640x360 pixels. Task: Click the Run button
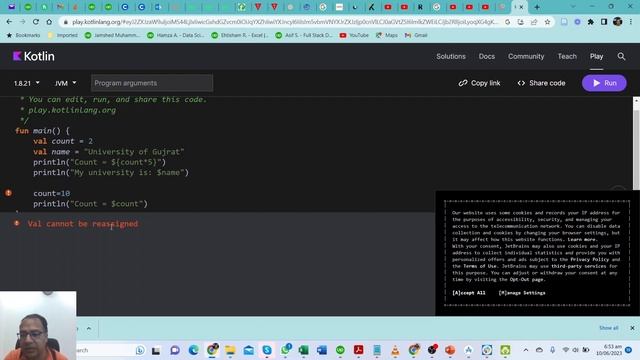click(x=604, y=83)
